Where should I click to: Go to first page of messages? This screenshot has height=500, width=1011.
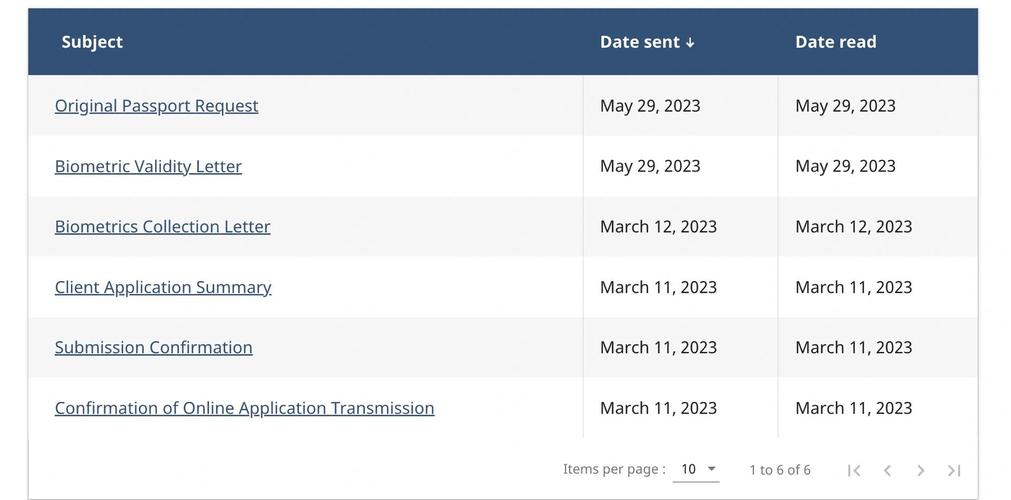pos(854,470)
